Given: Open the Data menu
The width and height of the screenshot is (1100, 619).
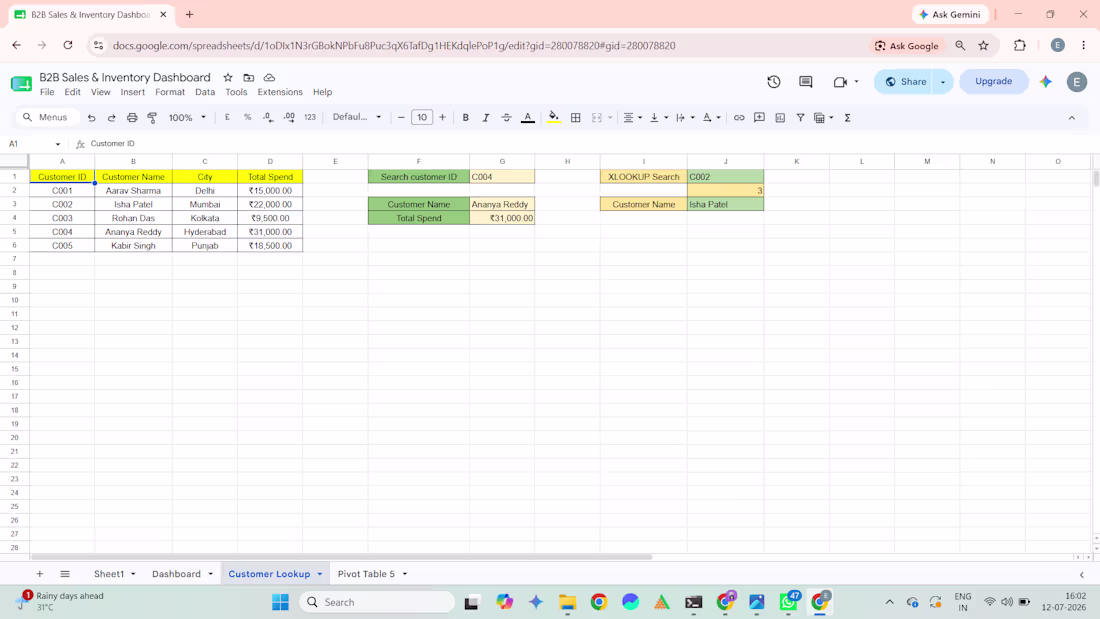Looking at the screenshot, I should coord(205,92).
